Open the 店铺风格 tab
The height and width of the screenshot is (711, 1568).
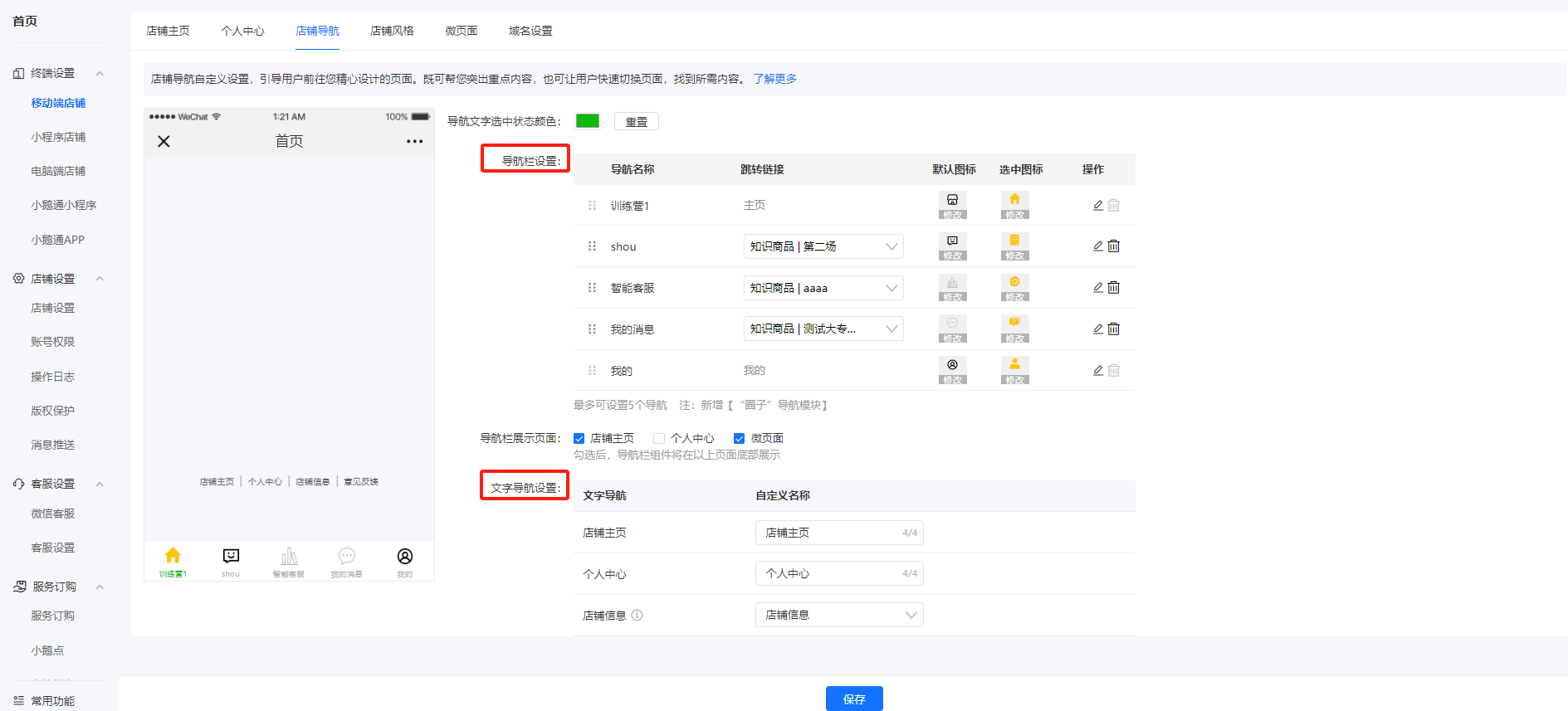(x=392, y=31)
